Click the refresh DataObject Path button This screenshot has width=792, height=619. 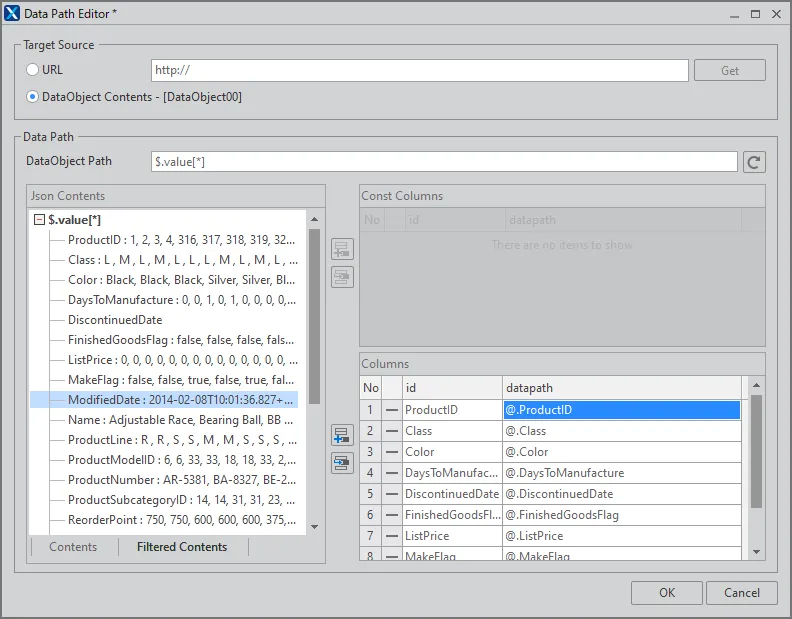pyautogui.click(x=753, y=162)
